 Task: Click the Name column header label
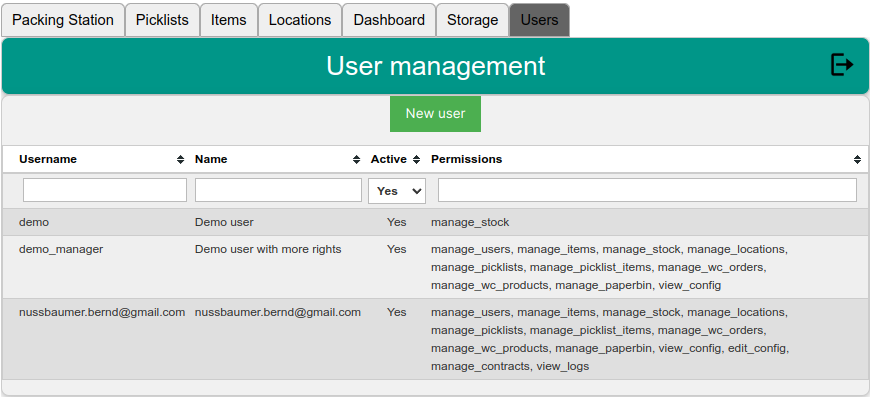click(x=211, y=159)
